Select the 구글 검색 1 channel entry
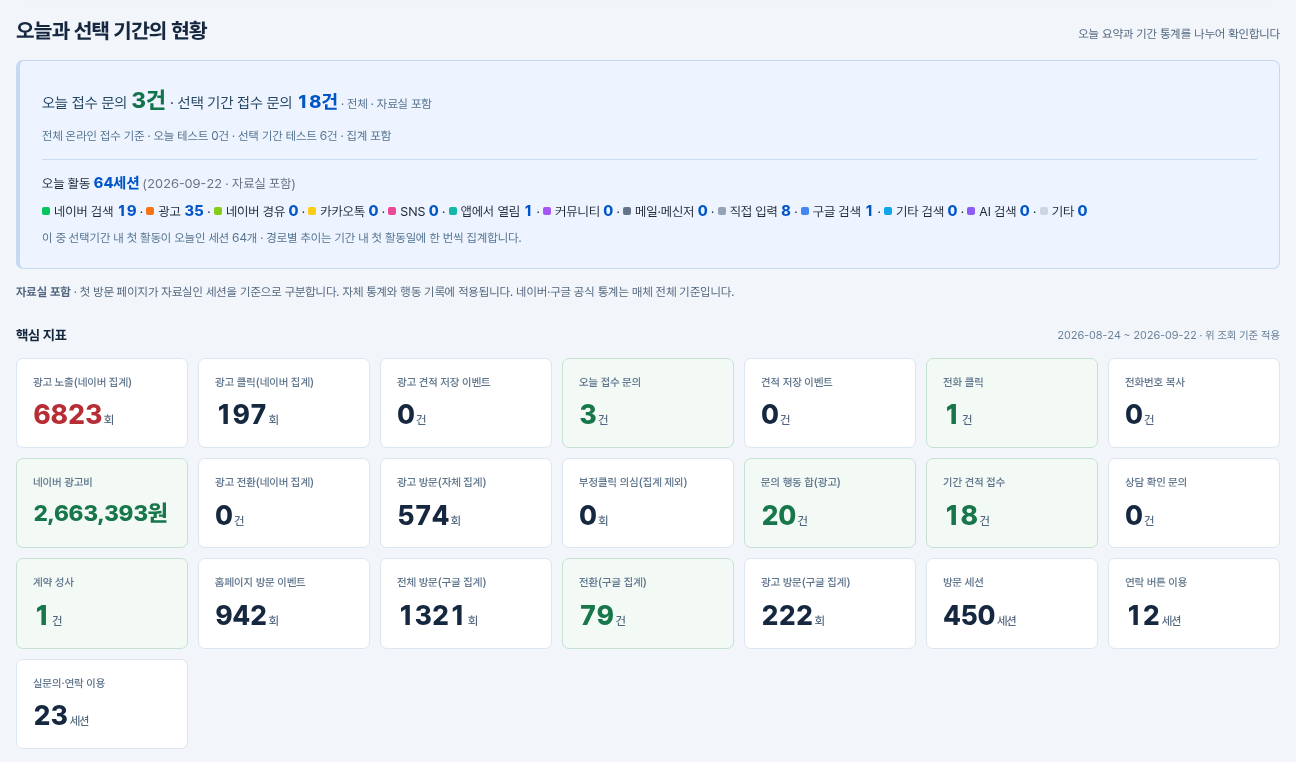Viewport: 1296px width, 762px height. point(837,211)
